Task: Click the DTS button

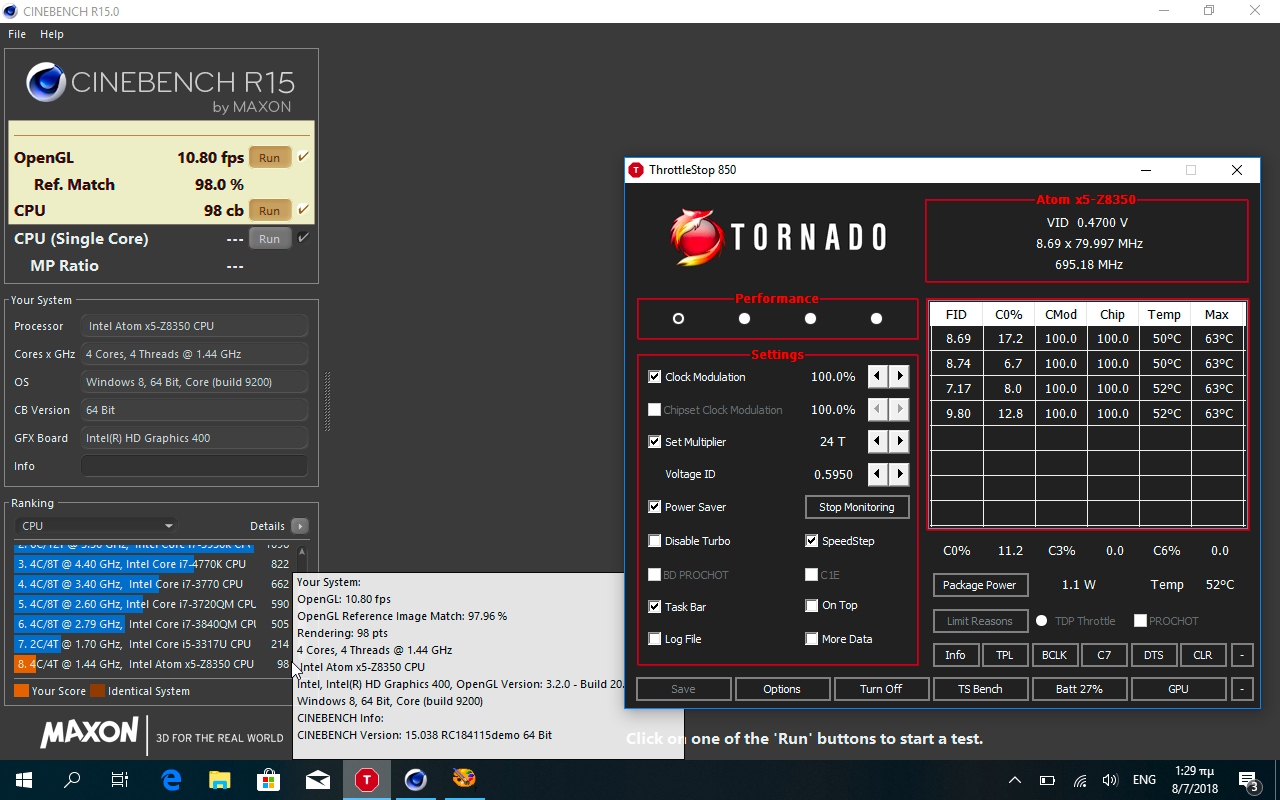Action: click(1153, 655)
